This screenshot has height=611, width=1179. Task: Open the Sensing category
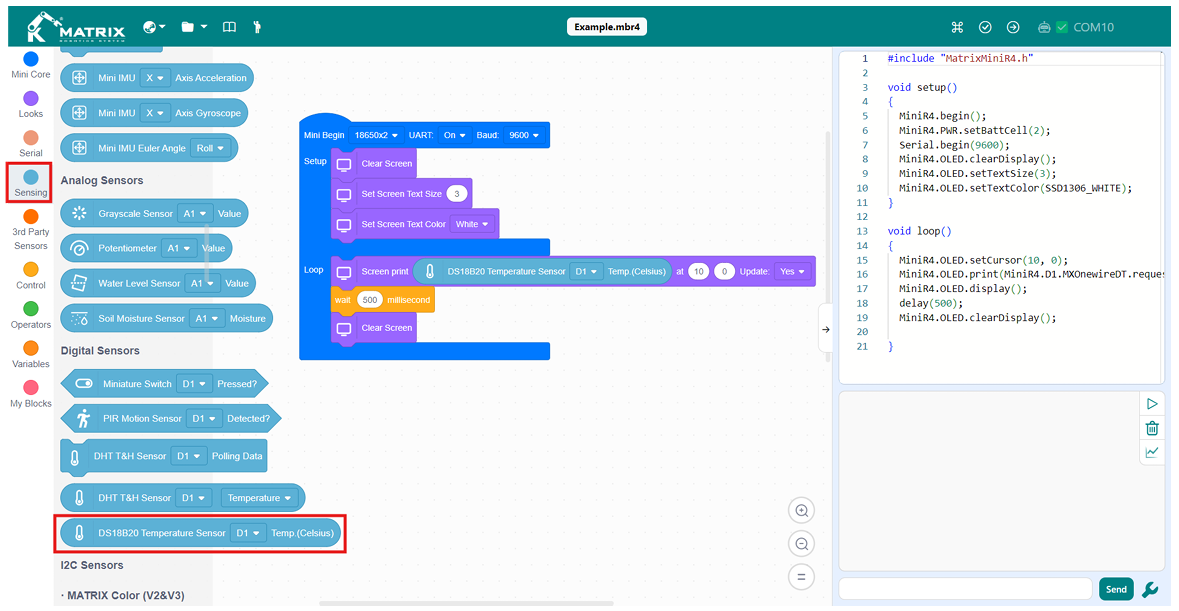pos(31,183)
